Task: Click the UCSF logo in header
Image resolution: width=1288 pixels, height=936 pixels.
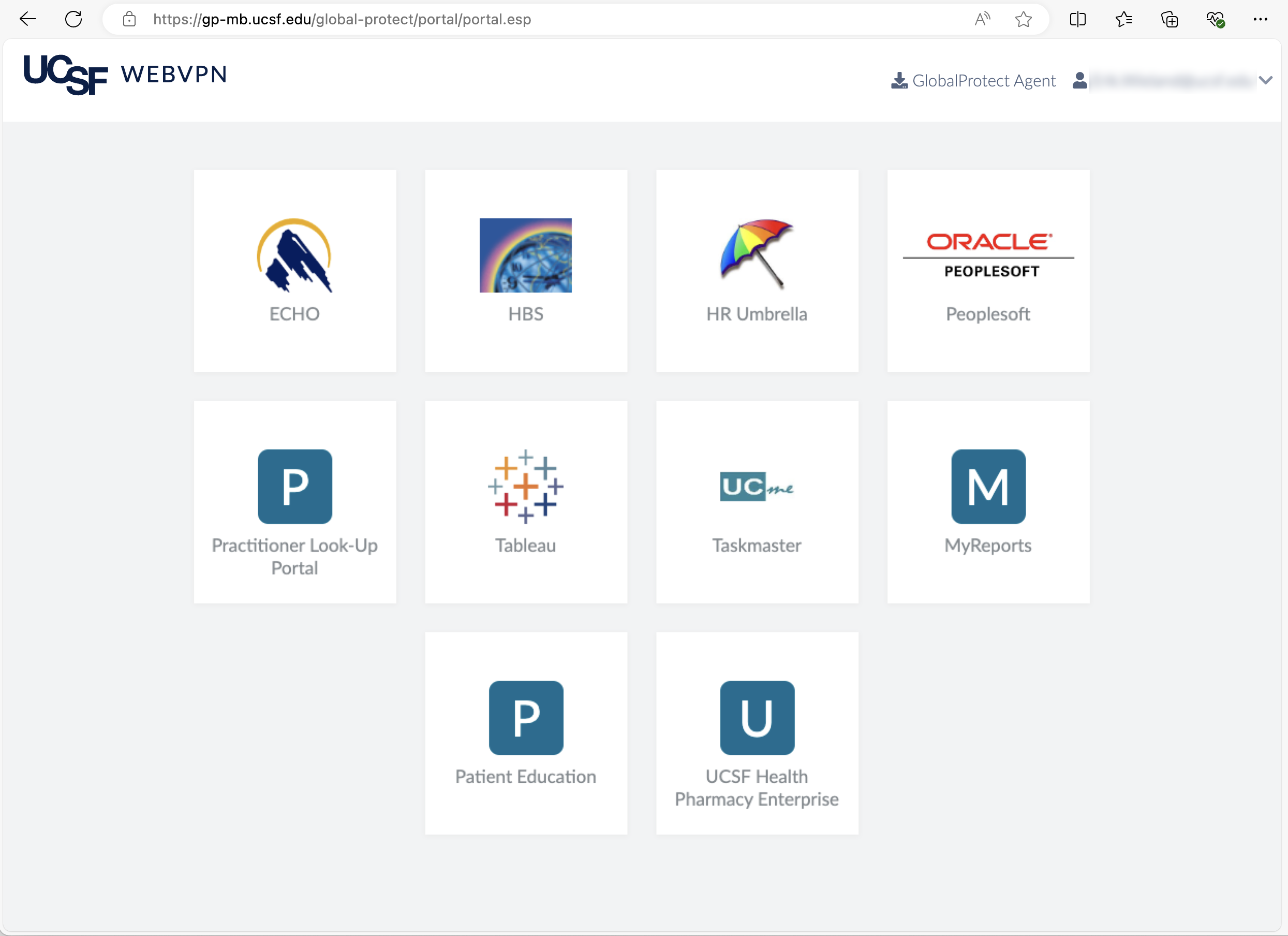Action: (x=65, y=75)
